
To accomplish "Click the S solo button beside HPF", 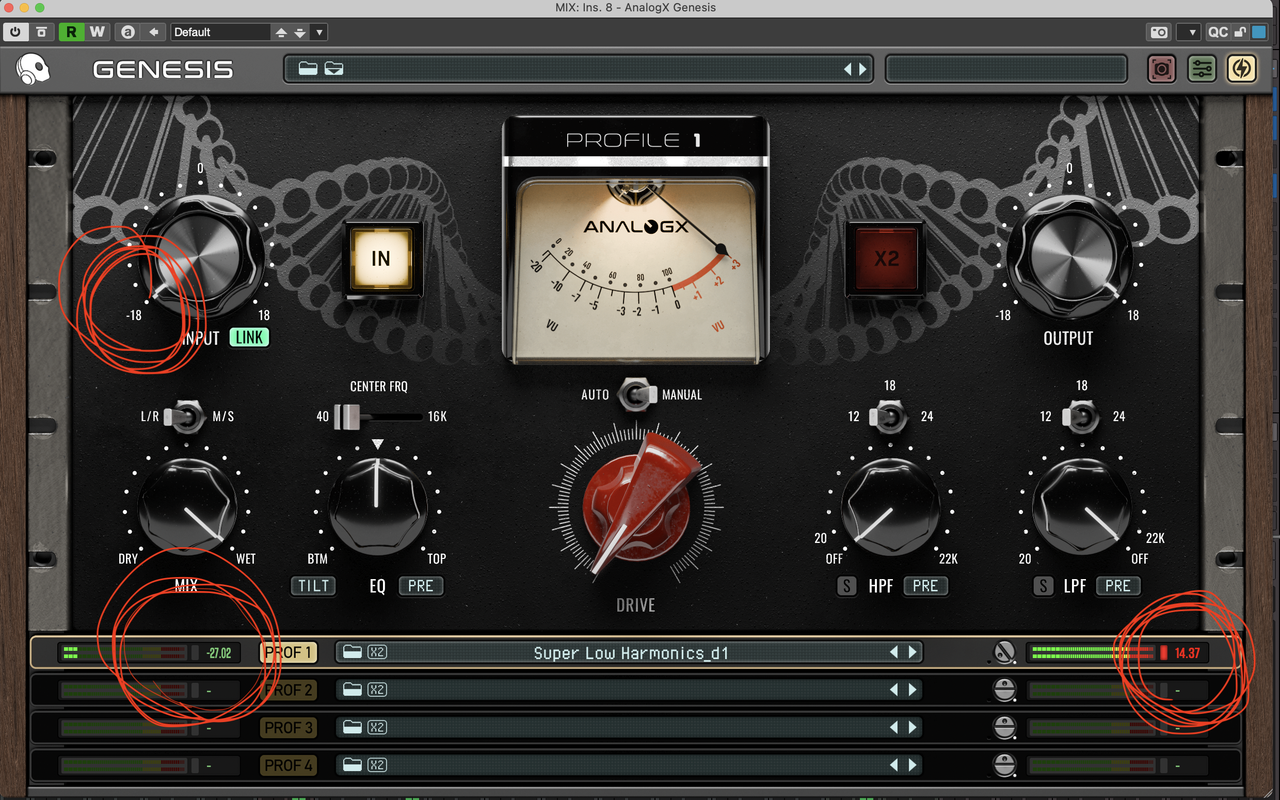I will tap(847, 586).
